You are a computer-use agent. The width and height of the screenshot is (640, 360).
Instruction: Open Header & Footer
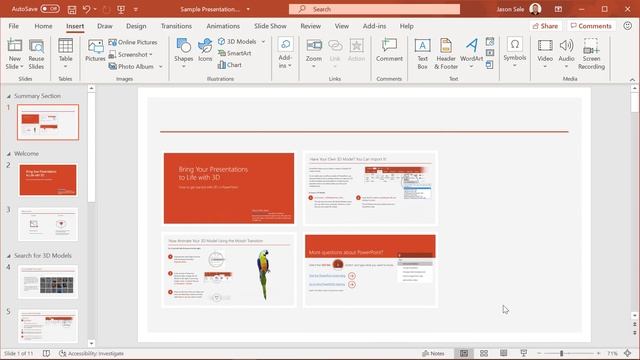click(446, 54)
